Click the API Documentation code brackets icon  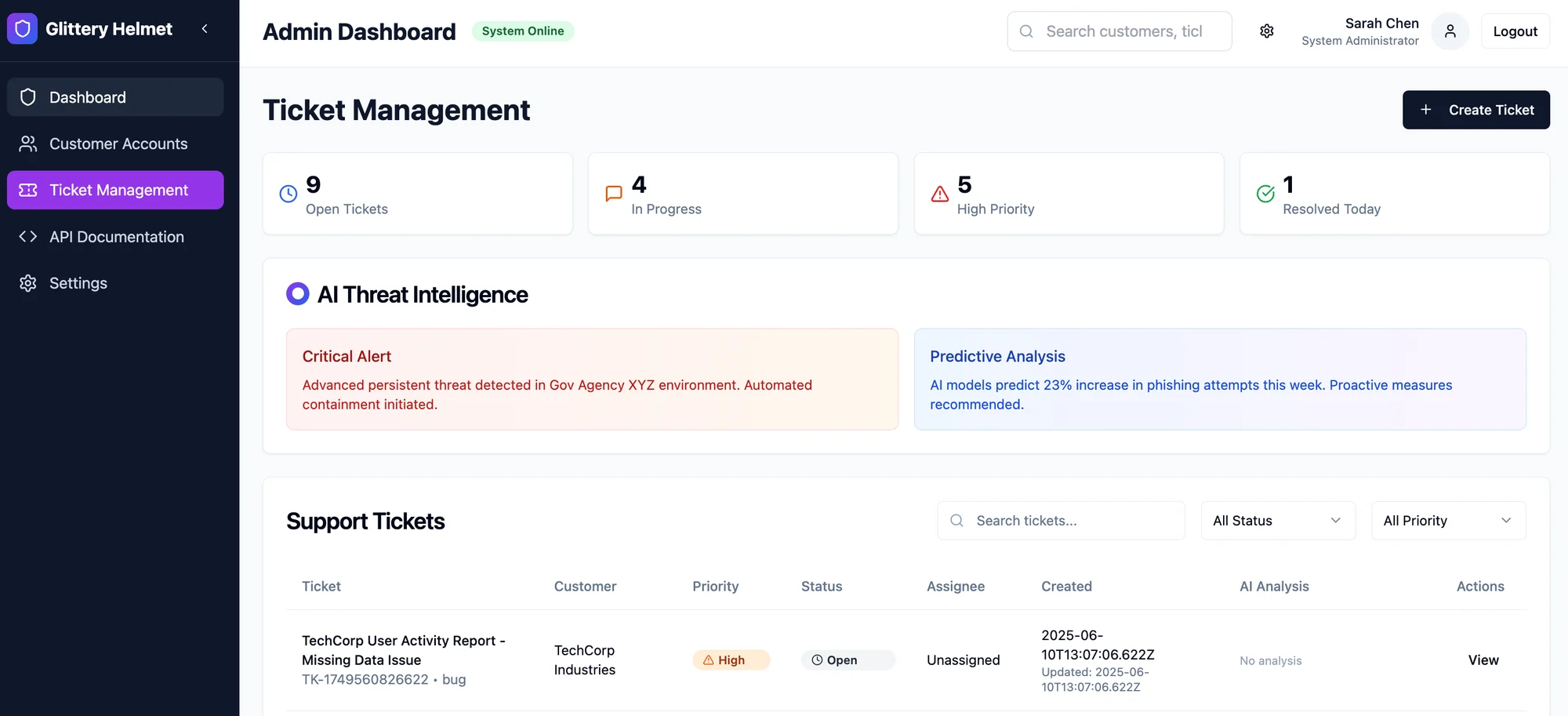pyautogui.click(x=28, y=237)
